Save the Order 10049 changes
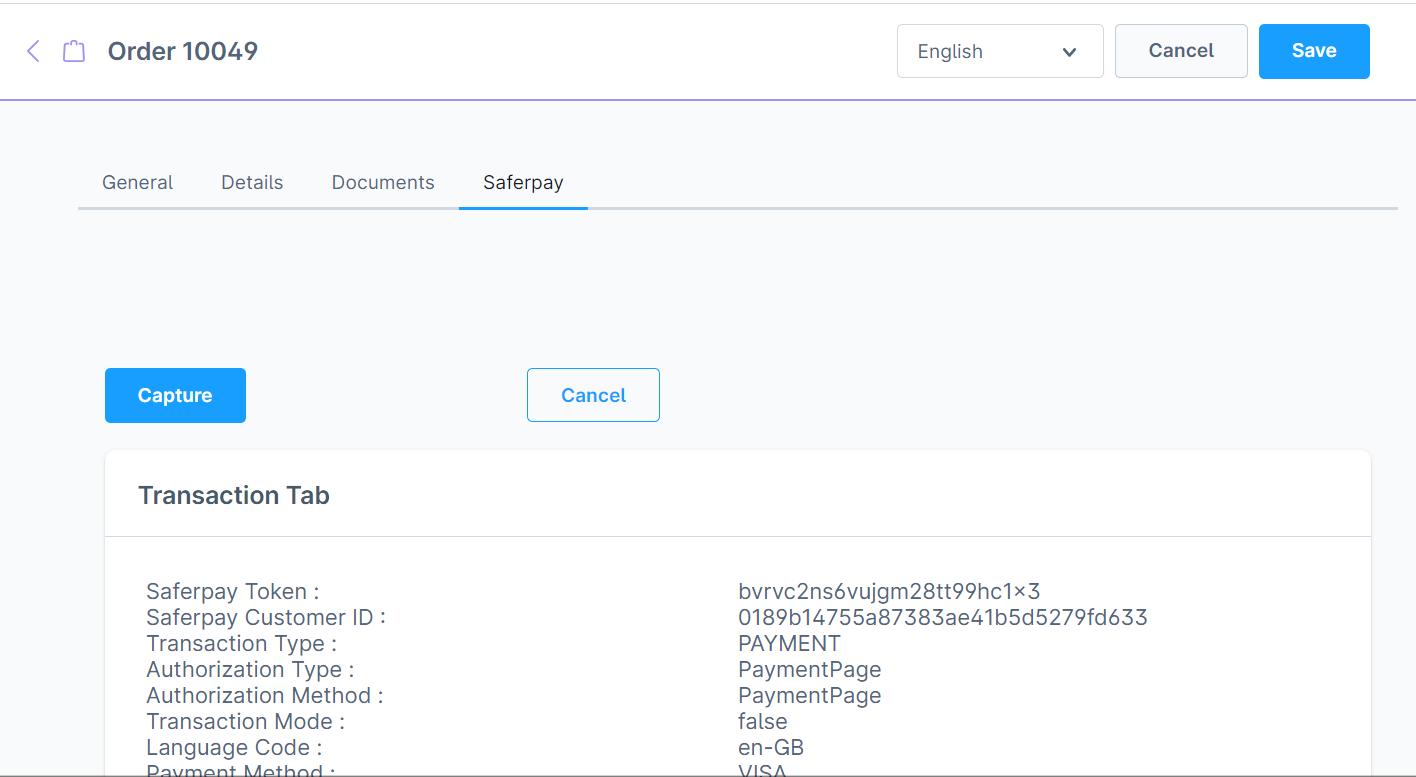This screenshot has height=777, width=1416. [1314, 50]
